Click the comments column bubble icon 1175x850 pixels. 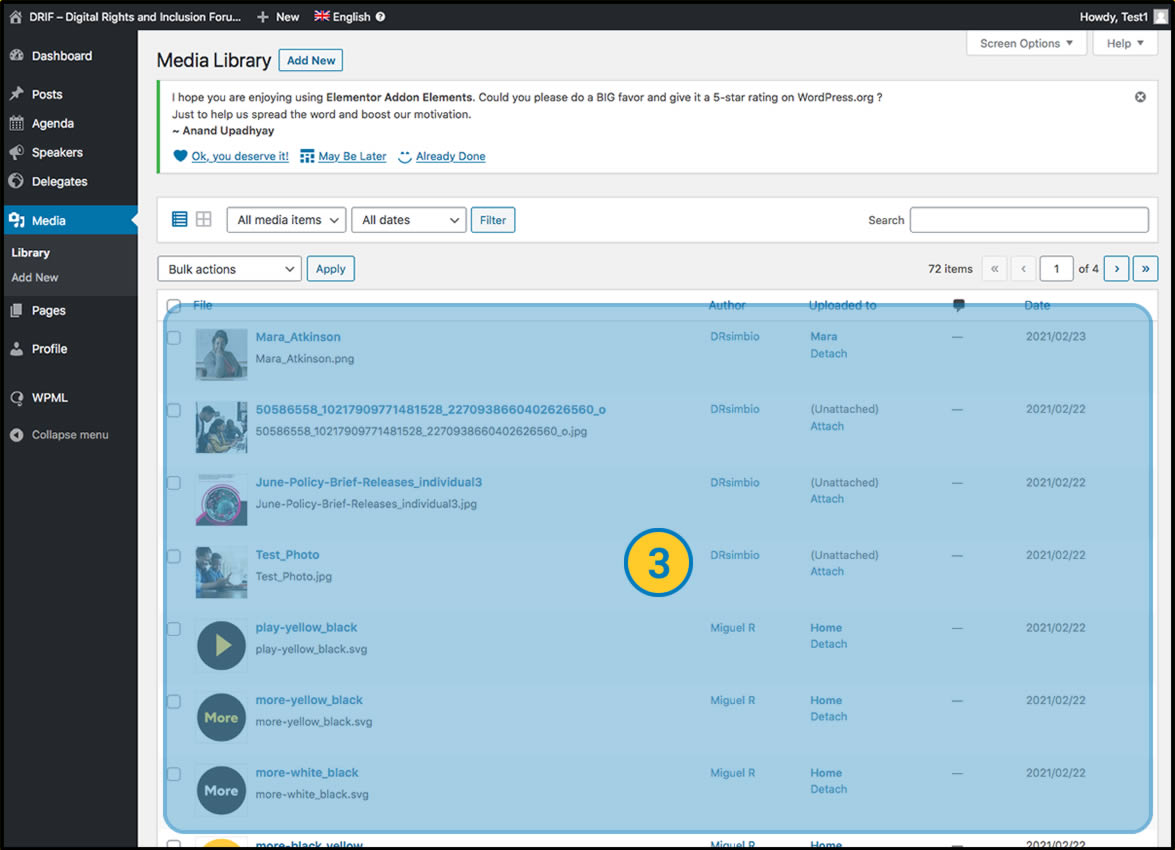point(958,305)
